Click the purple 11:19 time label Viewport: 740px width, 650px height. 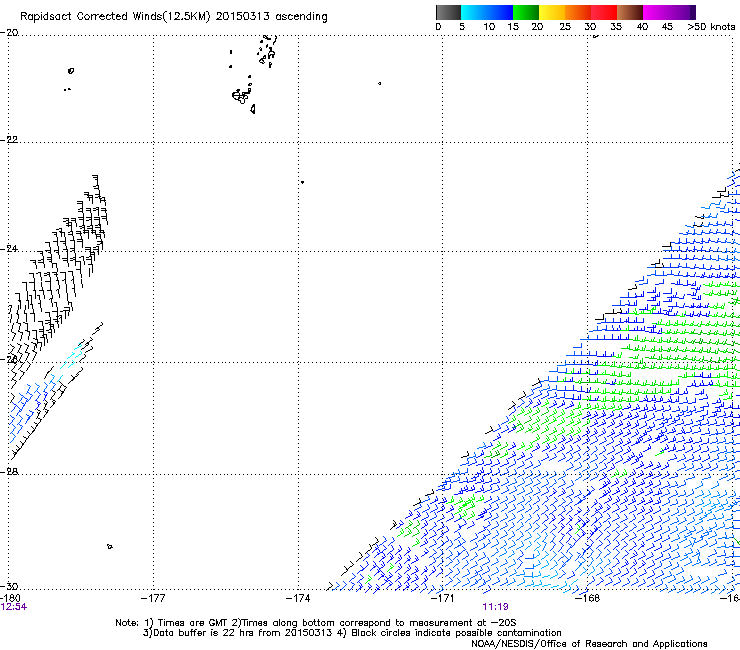tap(495, 607)
